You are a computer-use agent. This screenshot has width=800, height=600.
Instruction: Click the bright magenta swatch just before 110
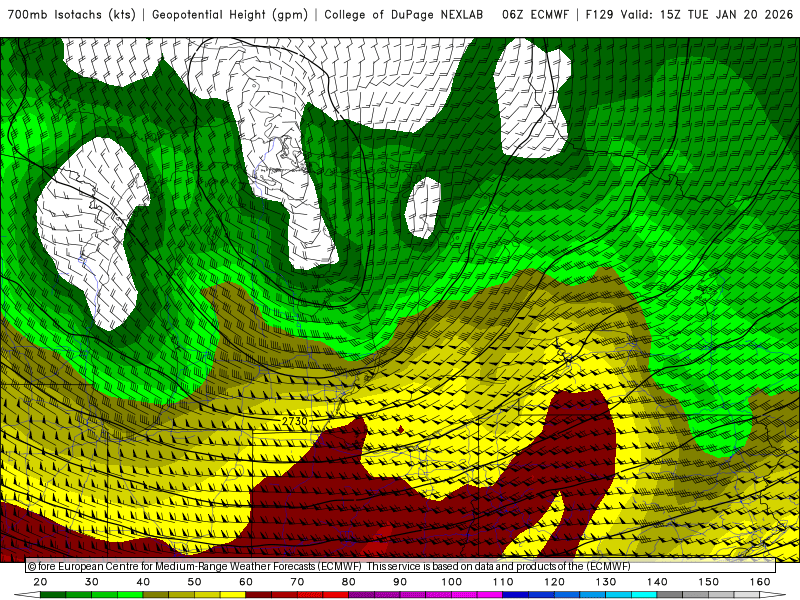click(490, 595)
